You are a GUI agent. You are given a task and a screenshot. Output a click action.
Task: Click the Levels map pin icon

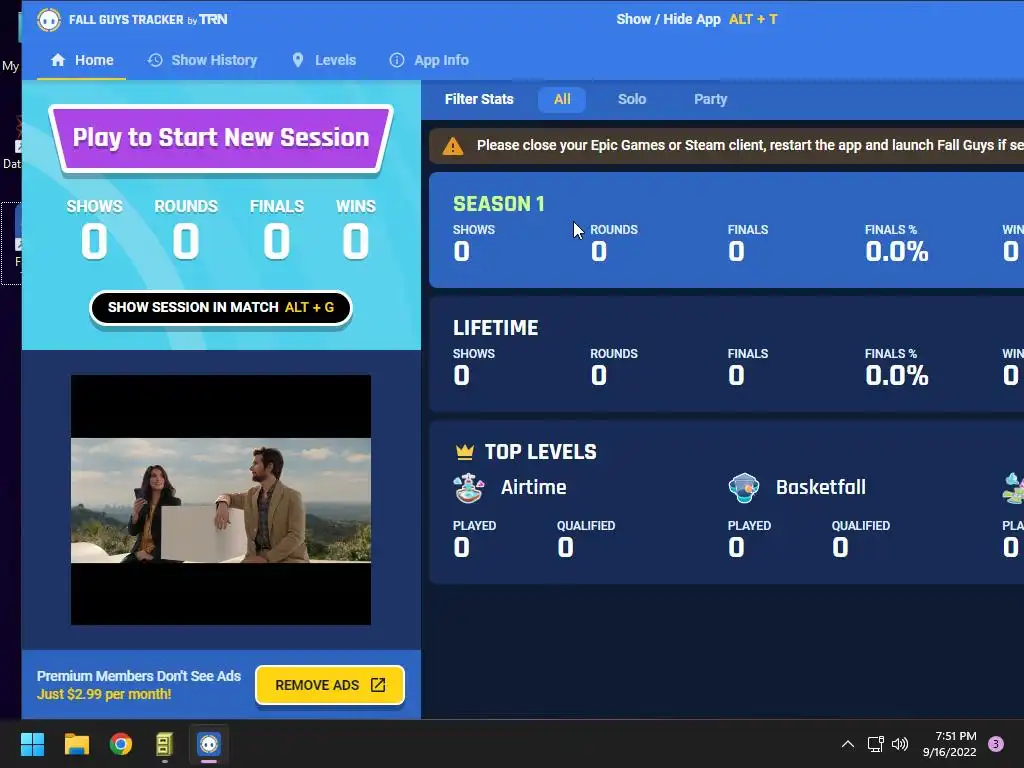[x=298, y=60]
